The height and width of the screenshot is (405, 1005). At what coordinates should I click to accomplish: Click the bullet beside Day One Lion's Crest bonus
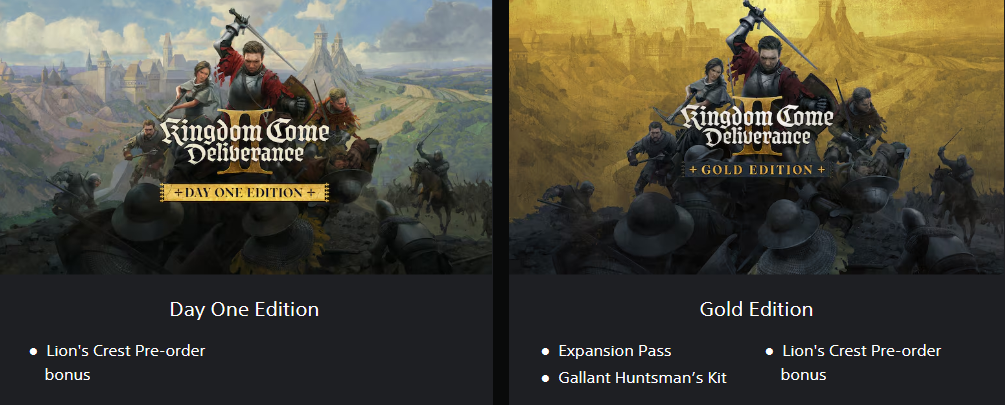tap(33, 352)
